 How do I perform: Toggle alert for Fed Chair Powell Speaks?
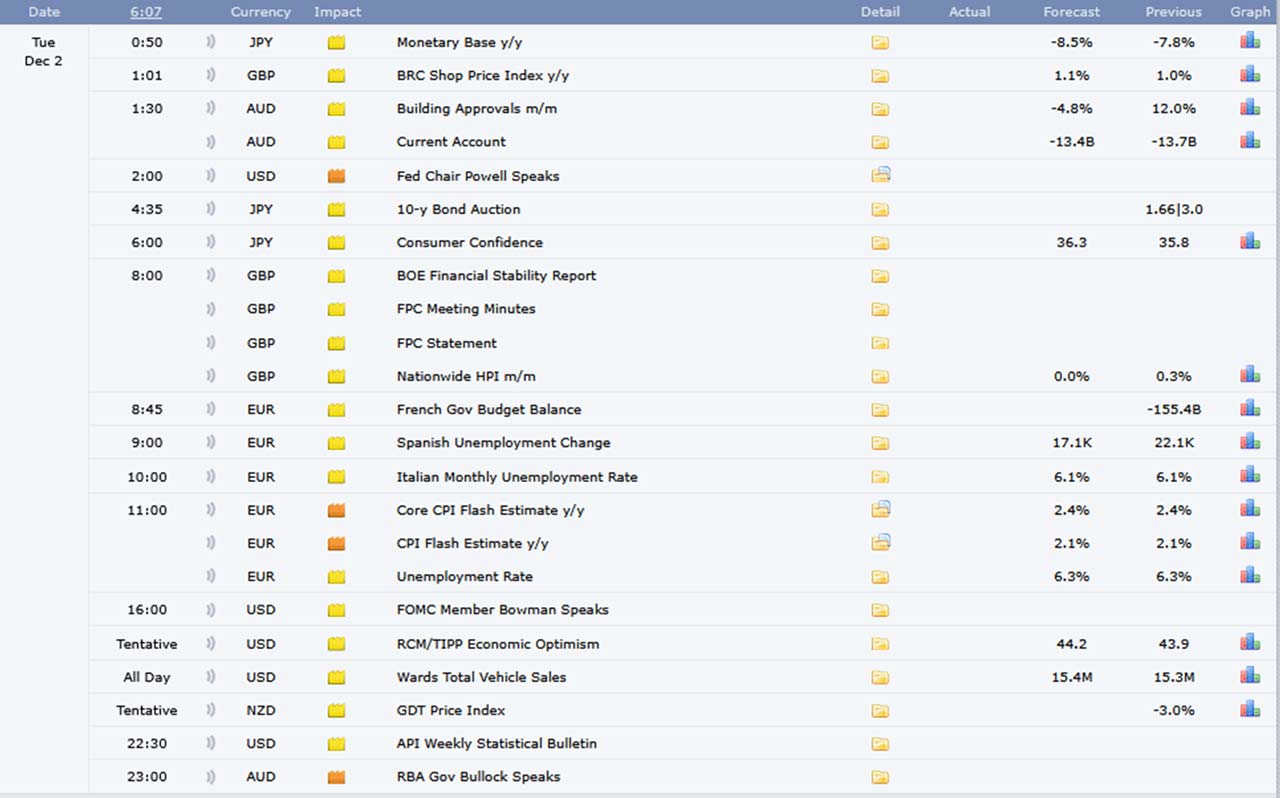point(211,176)
